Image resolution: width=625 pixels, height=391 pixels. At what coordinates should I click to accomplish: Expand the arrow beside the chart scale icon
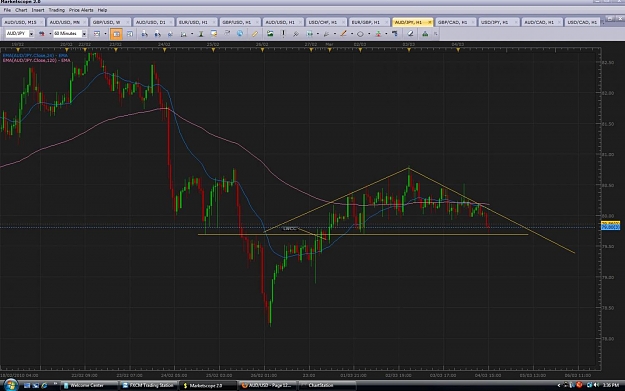point(192,34)
